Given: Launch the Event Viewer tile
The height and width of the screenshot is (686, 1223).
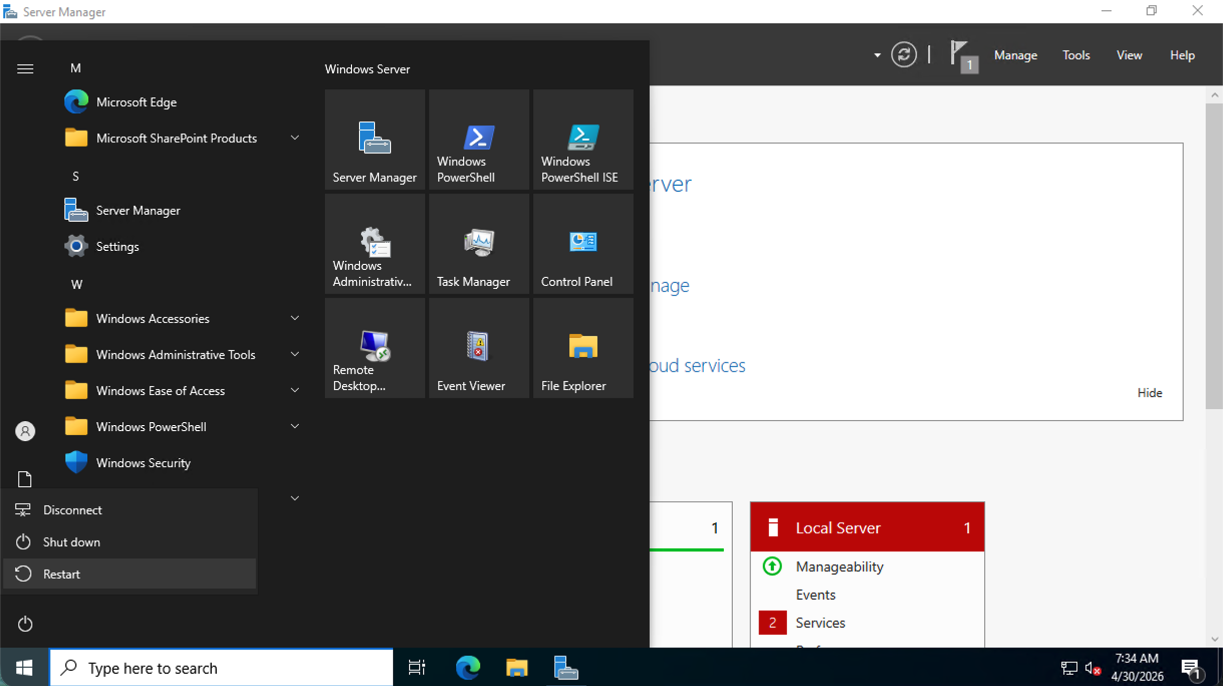Looking at the screenshot, I should (x=479, y=348).
